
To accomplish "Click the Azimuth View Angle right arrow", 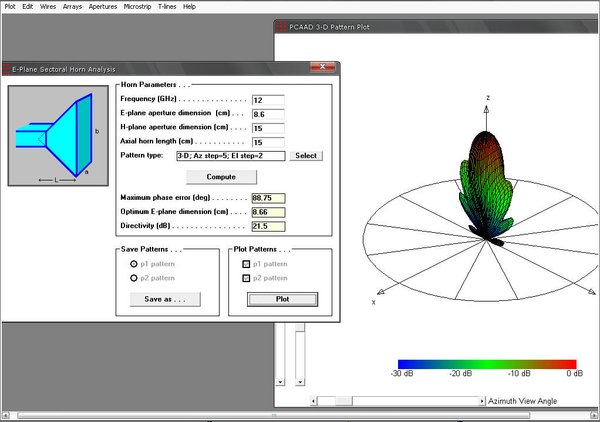I will pos(482,401).
